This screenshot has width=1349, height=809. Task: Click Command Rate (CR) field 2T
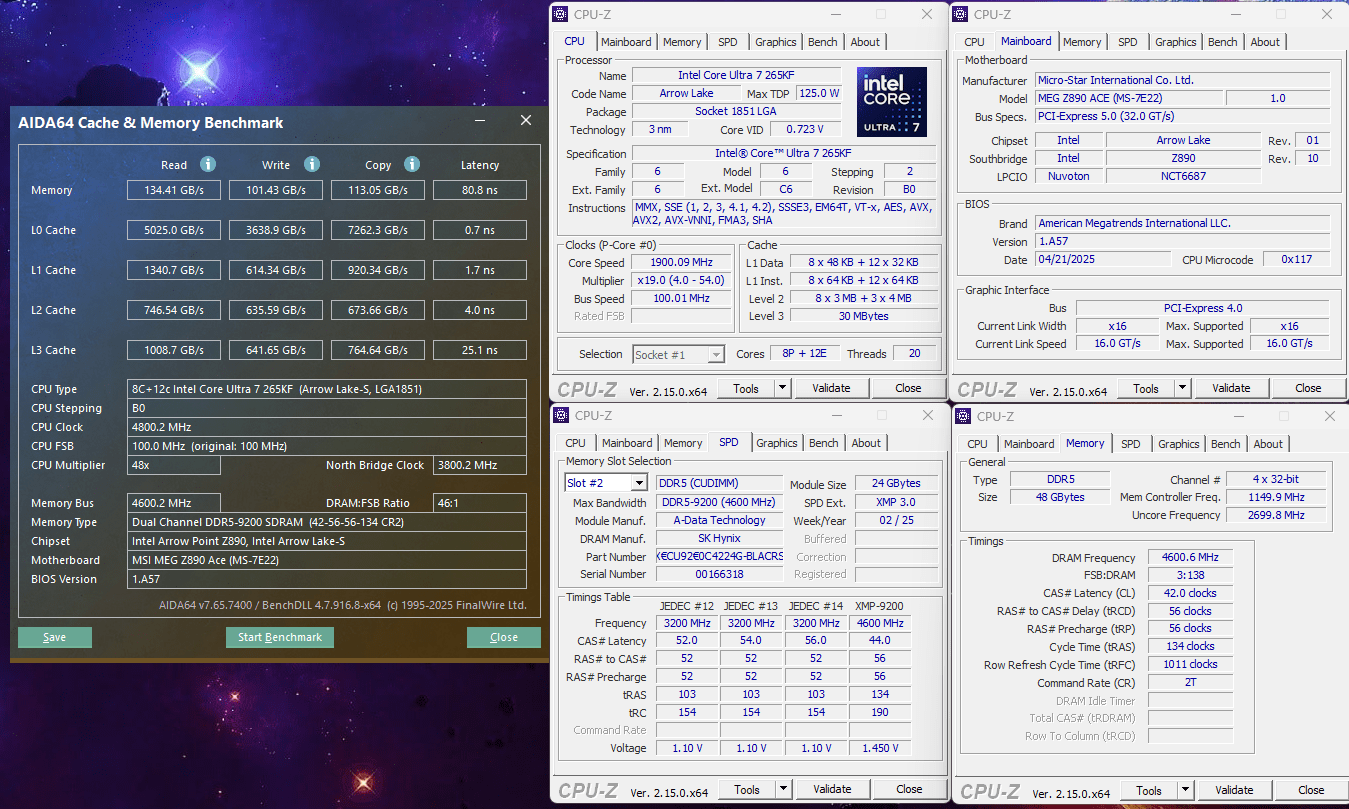click(1190, 682)
